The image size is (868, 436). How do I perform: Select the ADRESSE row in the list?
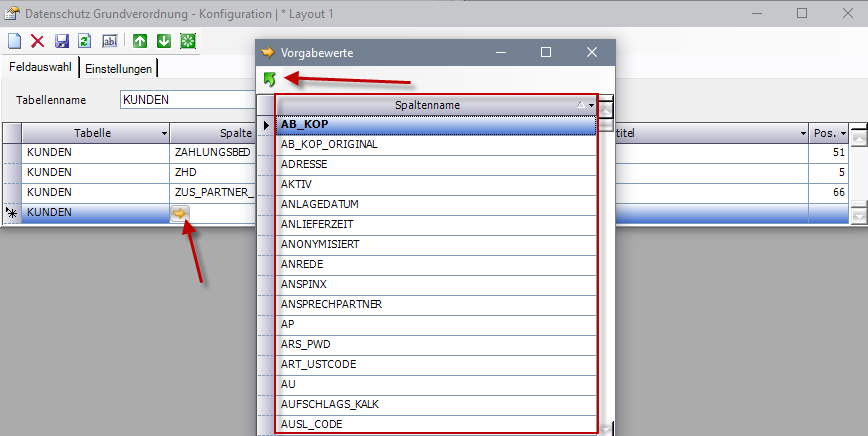point(436,164)
